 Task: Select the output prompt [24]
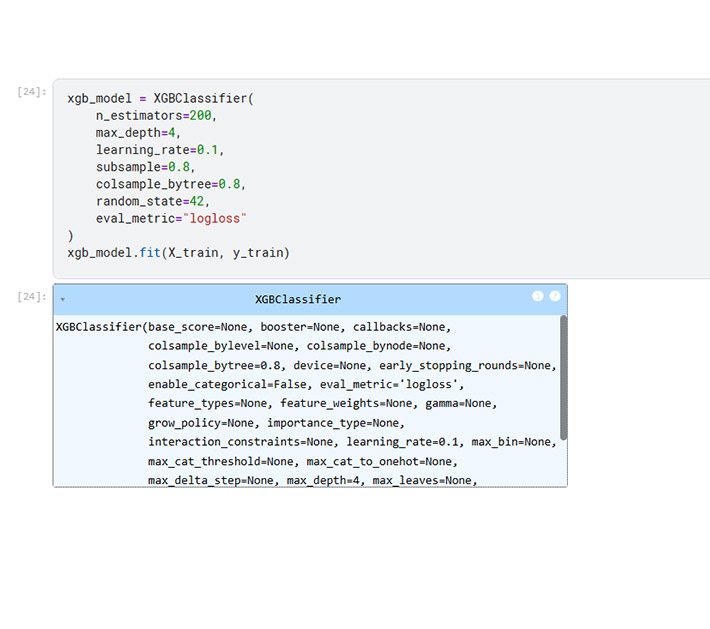click(31, 297)
